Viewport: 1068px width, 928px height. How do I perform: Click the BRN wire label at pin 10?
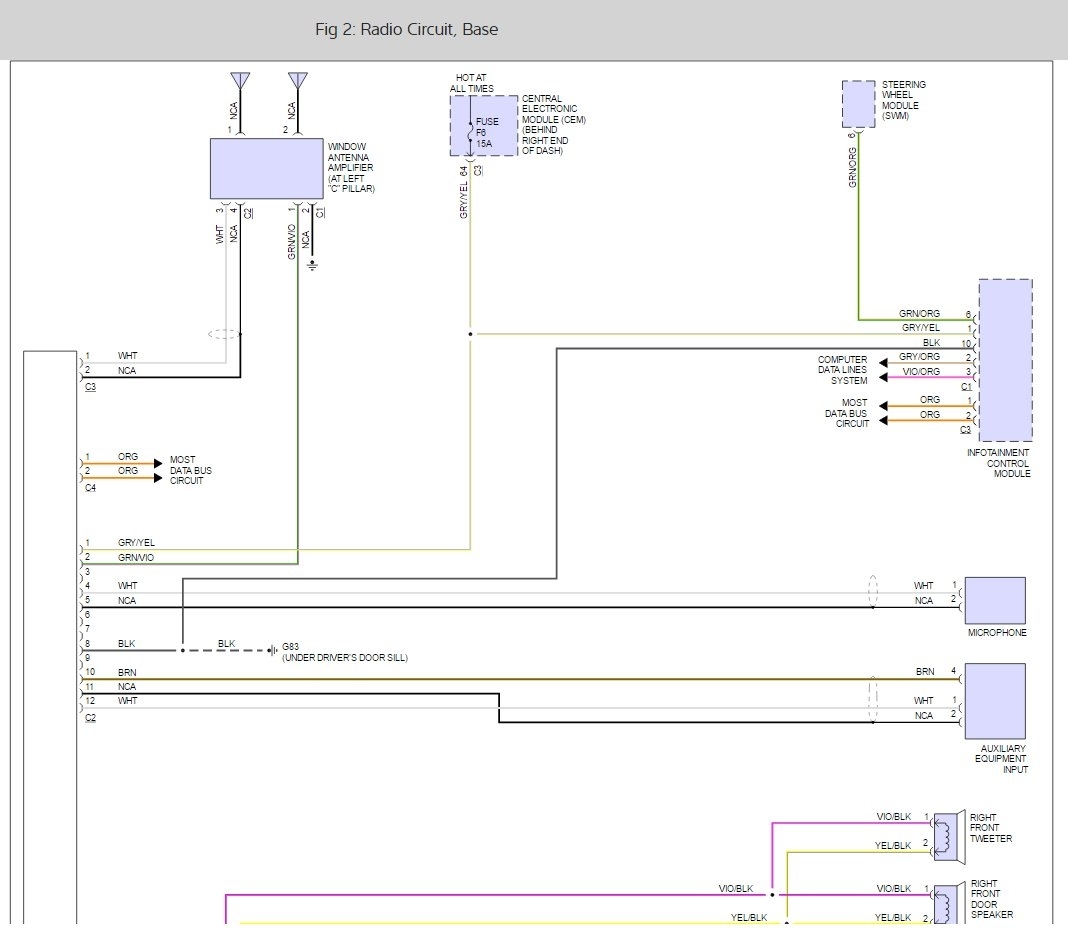[x=127, y=673]
